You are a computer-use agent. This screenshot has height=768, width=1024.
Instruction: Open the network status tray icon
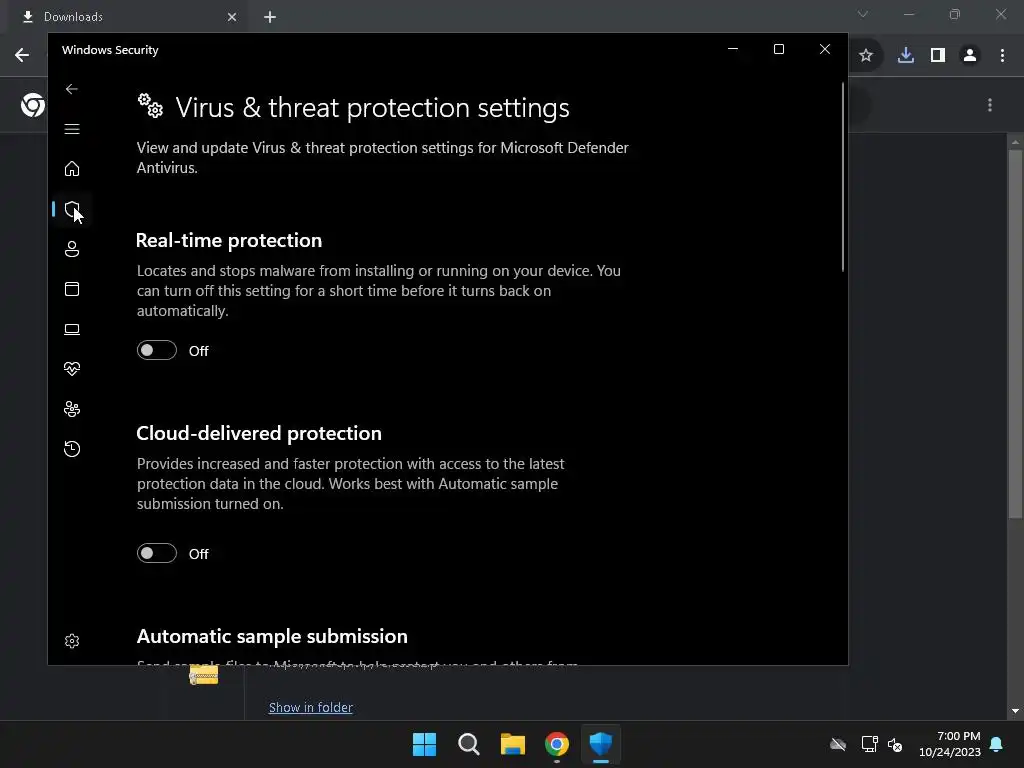click(869, 744)
